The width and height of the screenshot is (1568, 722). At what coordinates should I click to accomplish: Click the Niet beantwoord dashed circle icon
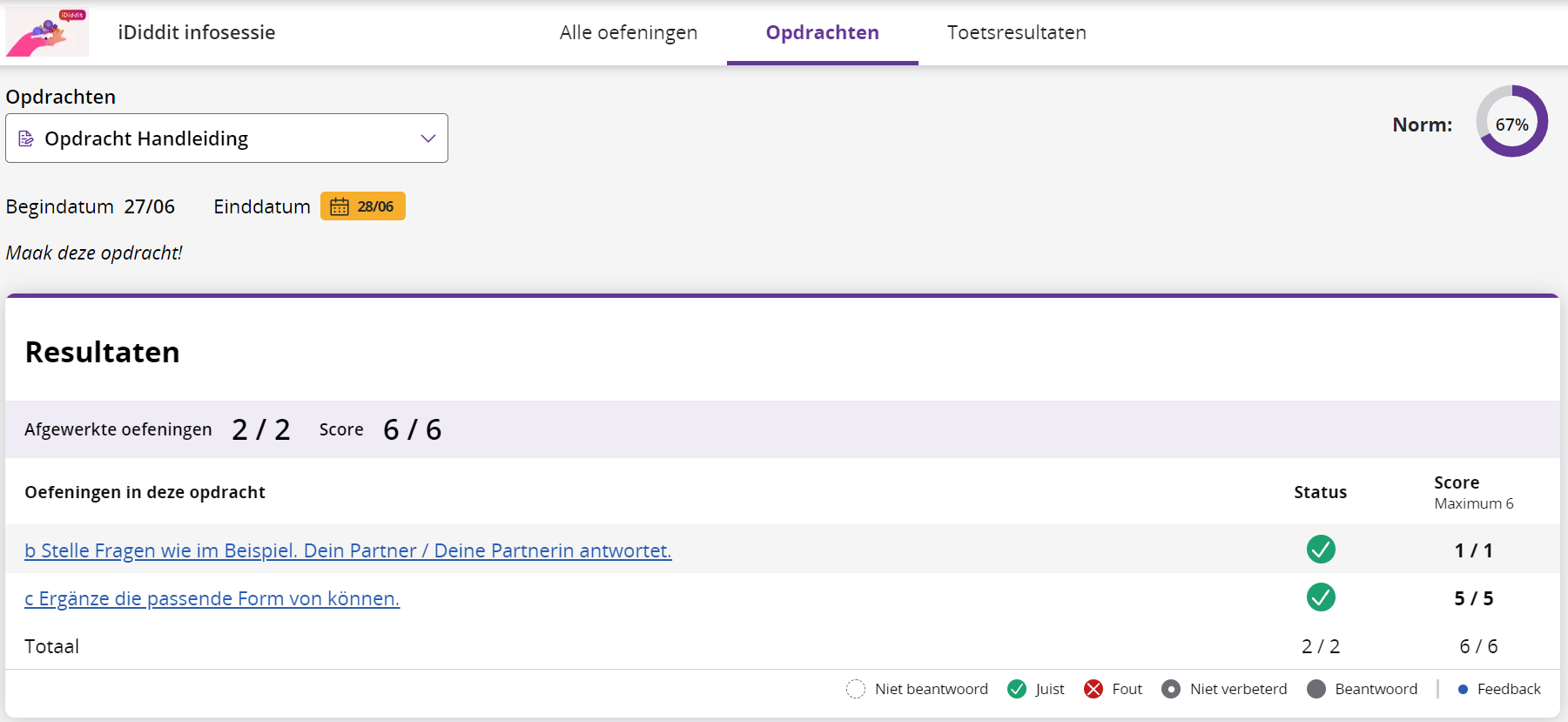(856, 689)
